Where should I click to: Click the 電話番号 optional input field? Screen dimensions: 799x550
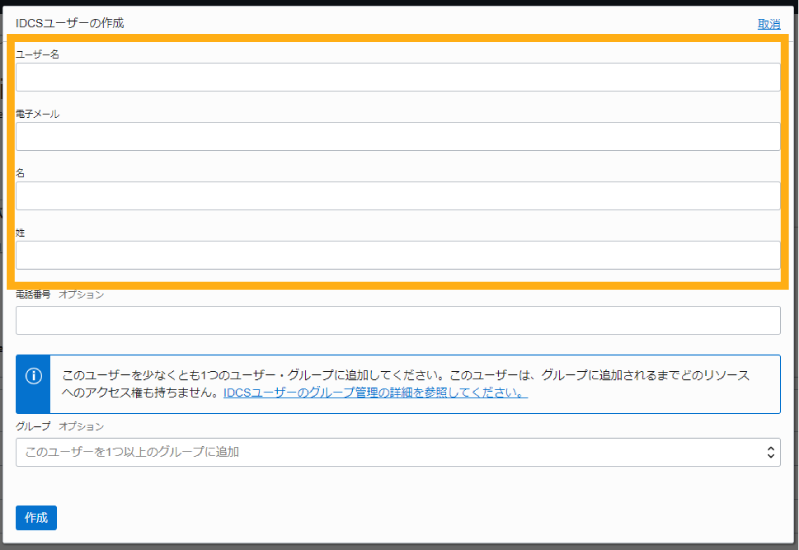coord(398,321)
